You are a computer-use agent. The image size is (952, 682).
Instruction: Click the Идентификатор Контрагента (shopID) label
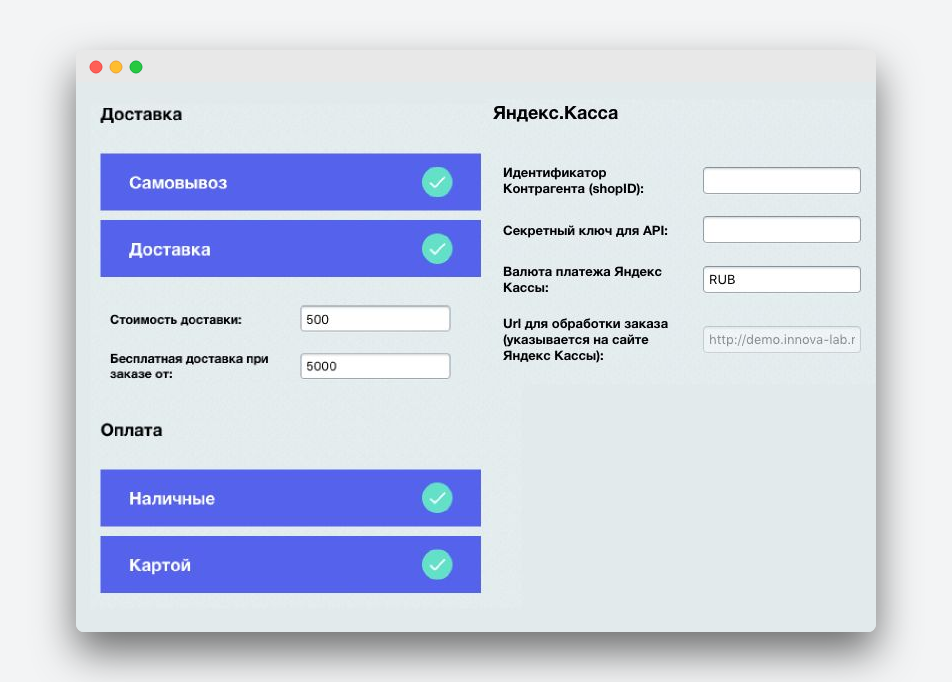click(573, 180)
